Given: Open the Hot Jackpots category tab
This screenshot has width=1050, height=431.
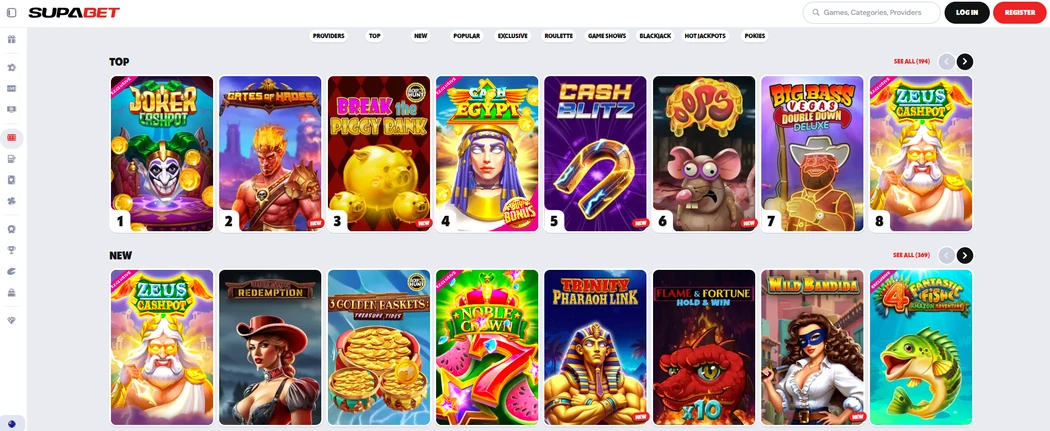Looking at the screenshot, I should click(705, 36).
